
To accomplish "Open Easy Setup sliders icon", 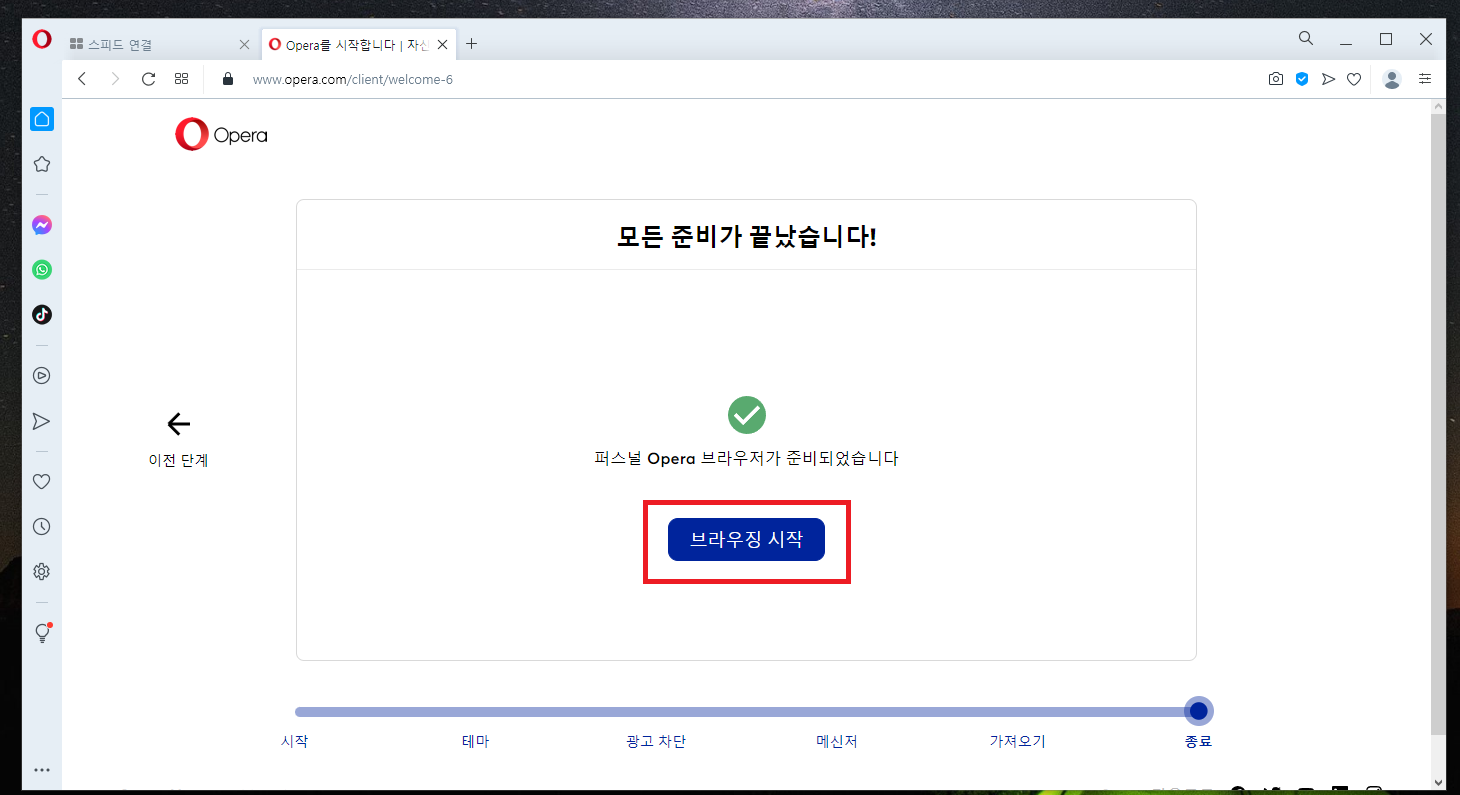I will (1426, 79).
